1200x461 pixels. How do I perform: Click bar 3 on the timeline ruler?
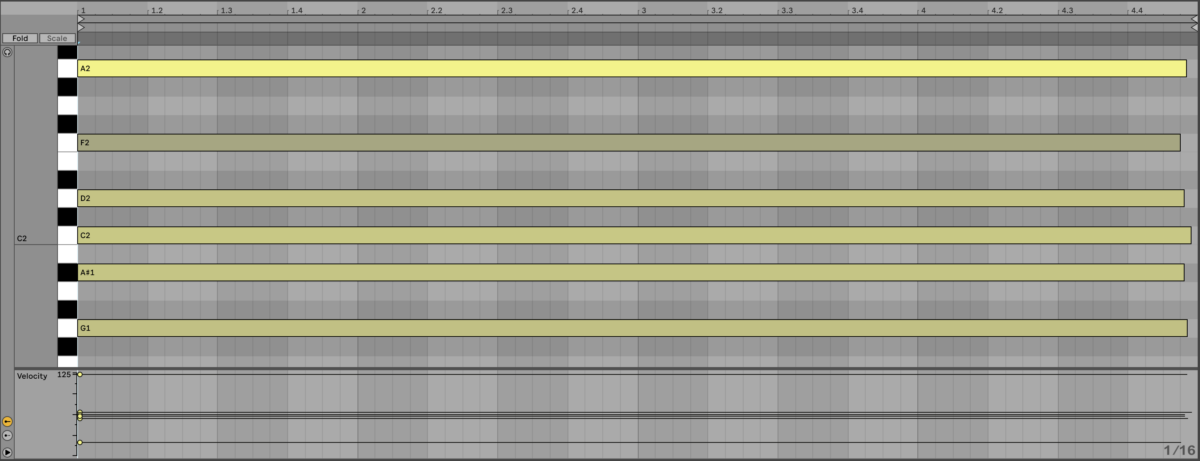point(643,10)
